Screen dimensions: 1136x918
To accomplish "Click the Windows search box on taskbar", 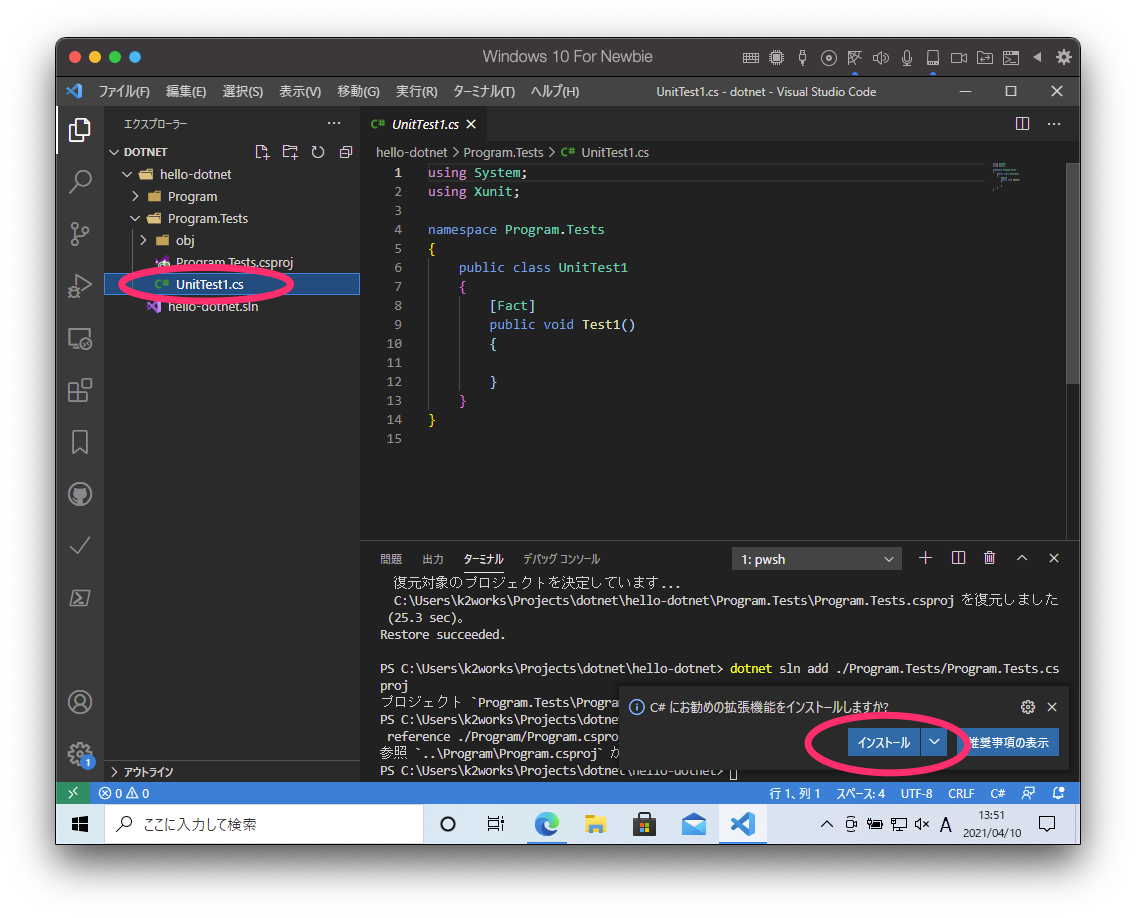I will [x=264, y=825].
